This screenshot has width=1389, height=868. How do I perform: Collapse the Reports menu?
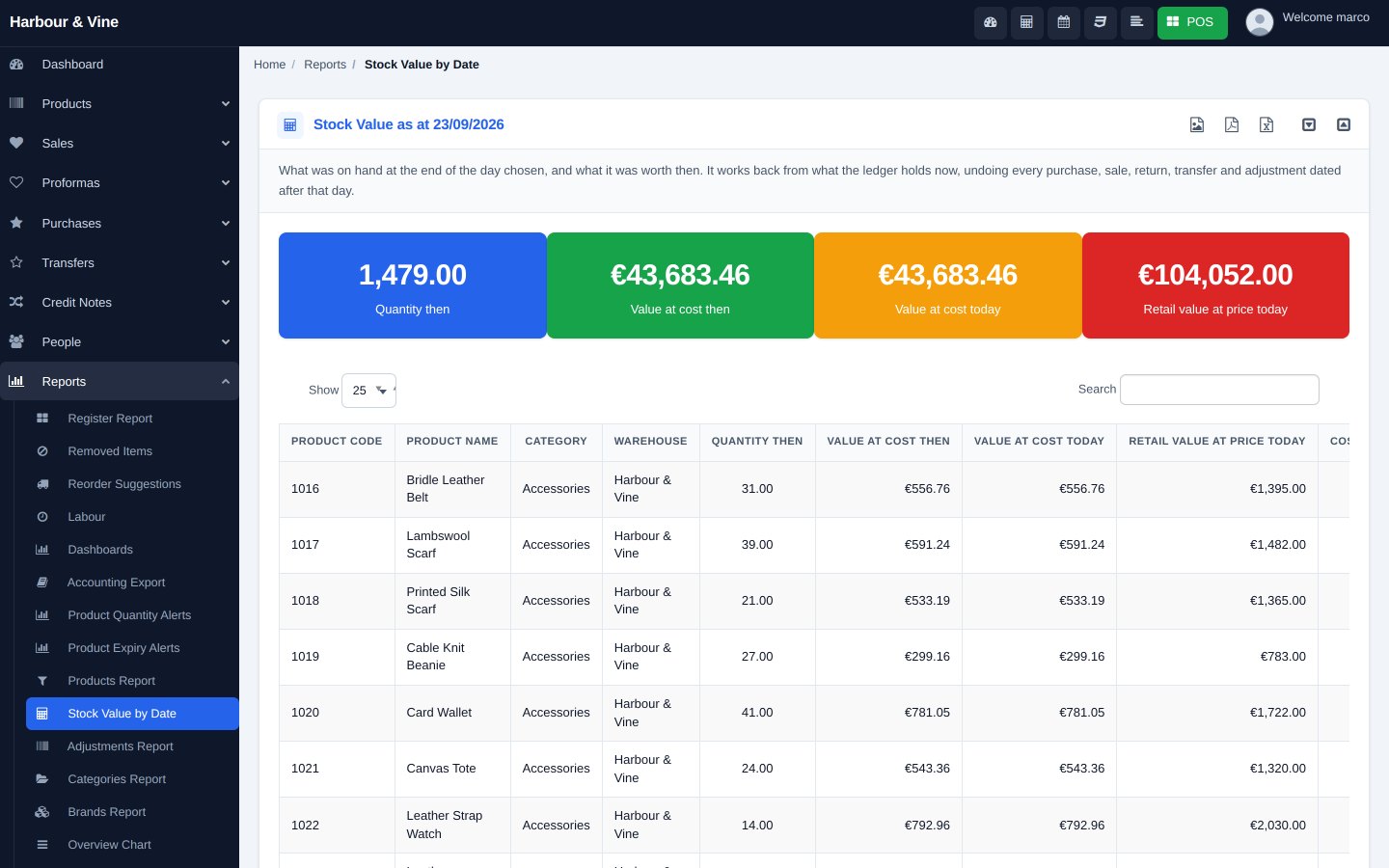click(120, 382)
